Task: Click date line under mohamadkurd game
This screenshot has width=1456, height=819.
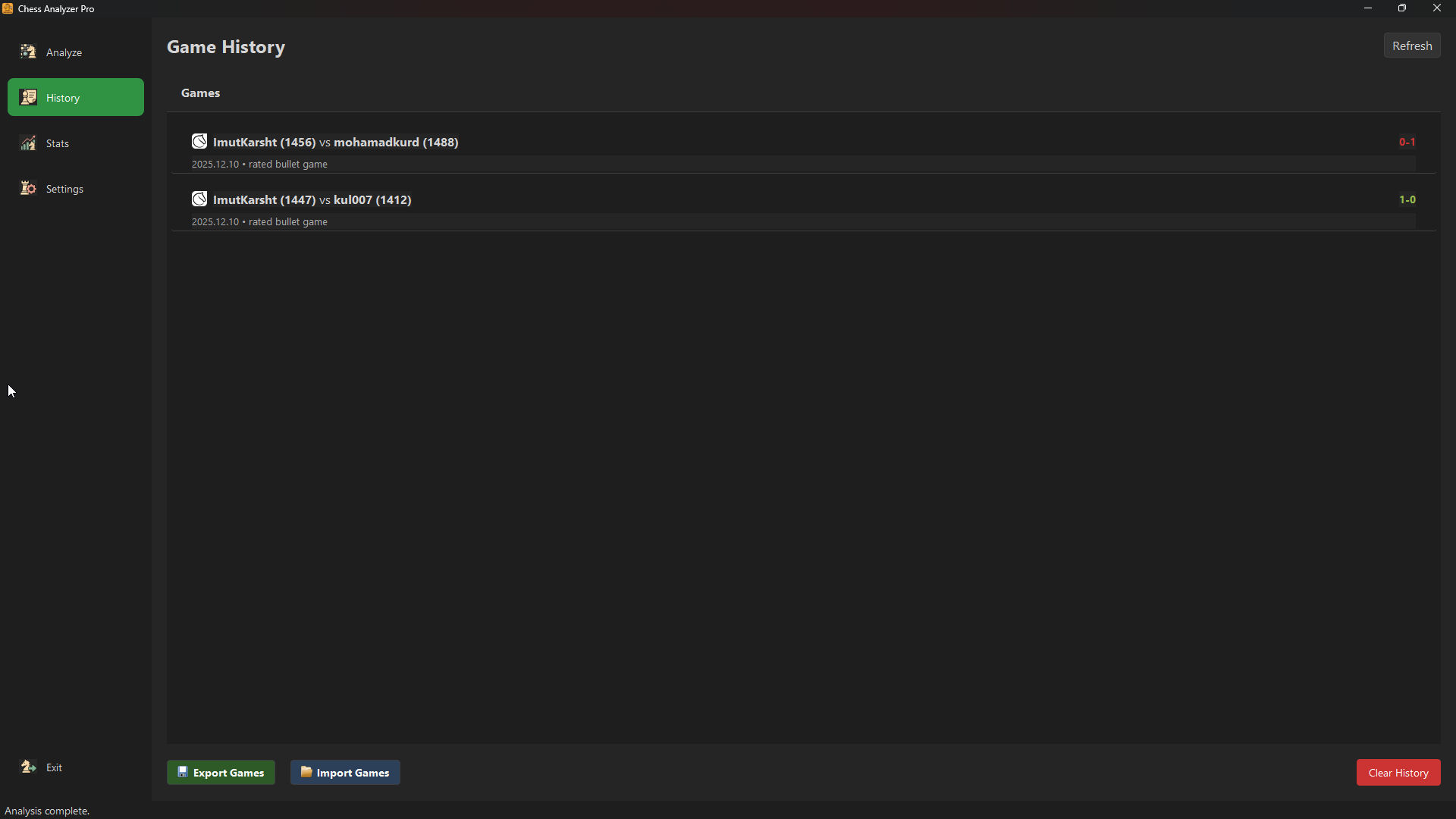Action: pos(259,164)
